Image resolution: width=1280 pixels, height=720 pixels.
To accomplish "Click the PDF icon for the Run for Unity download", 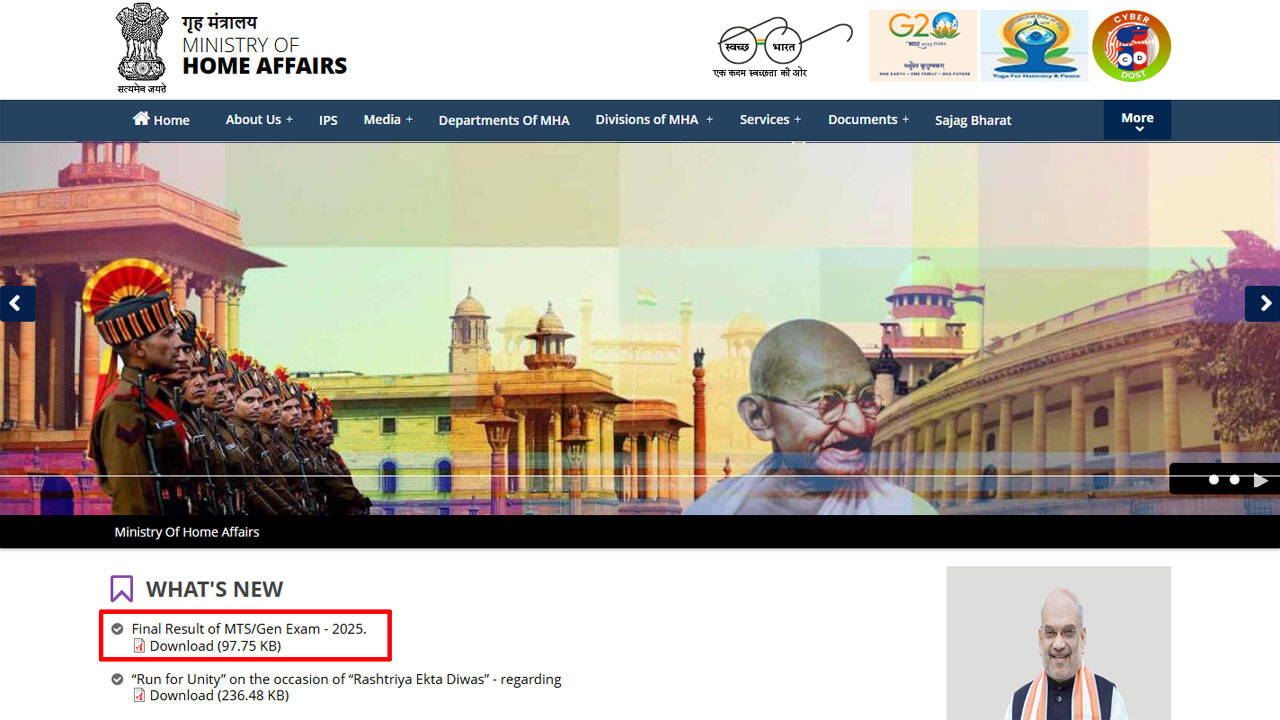I will coord(139,695).
